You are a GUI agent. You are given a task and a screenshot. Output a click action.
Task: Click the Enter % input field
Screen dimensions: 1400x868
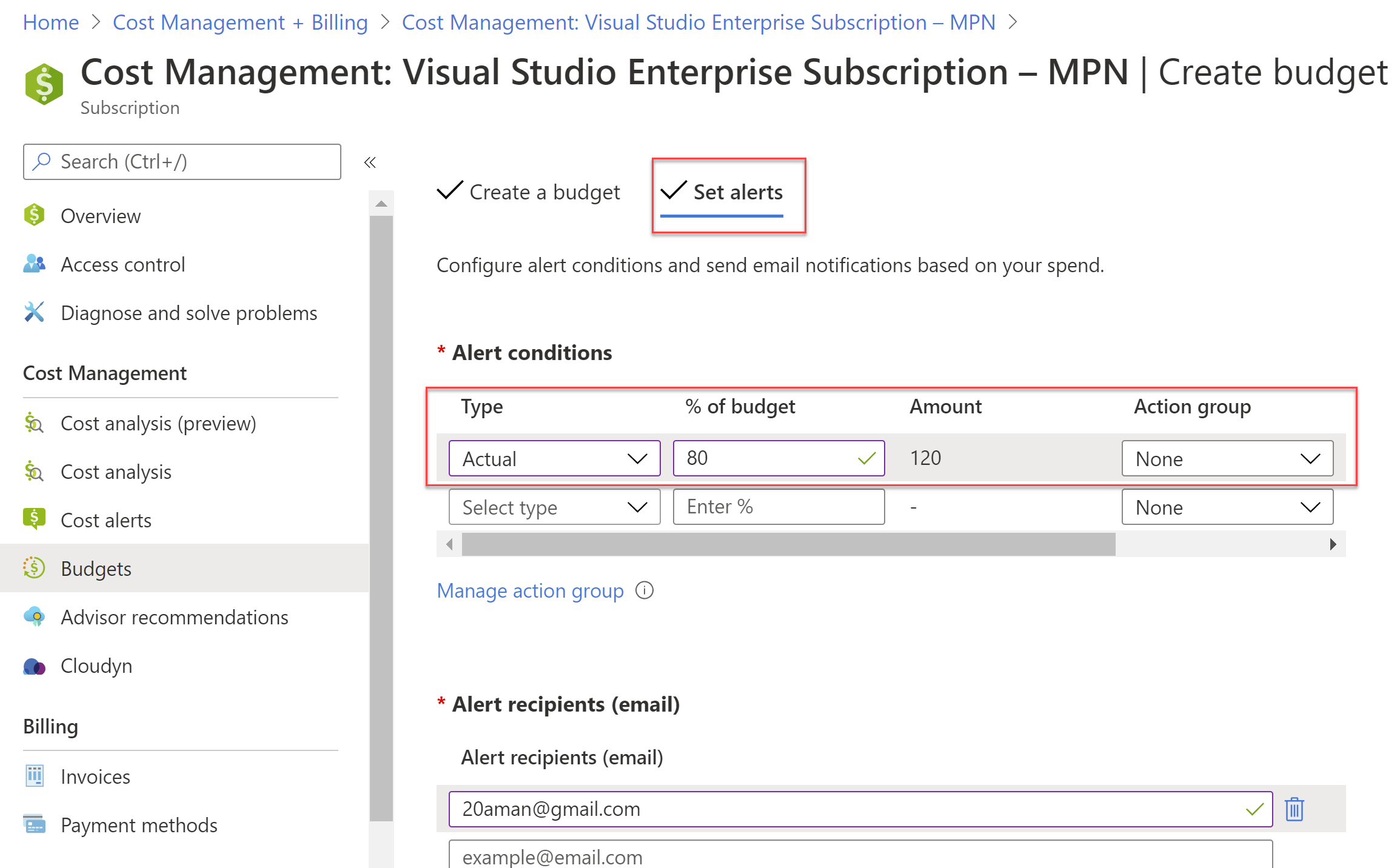point(779,507)
